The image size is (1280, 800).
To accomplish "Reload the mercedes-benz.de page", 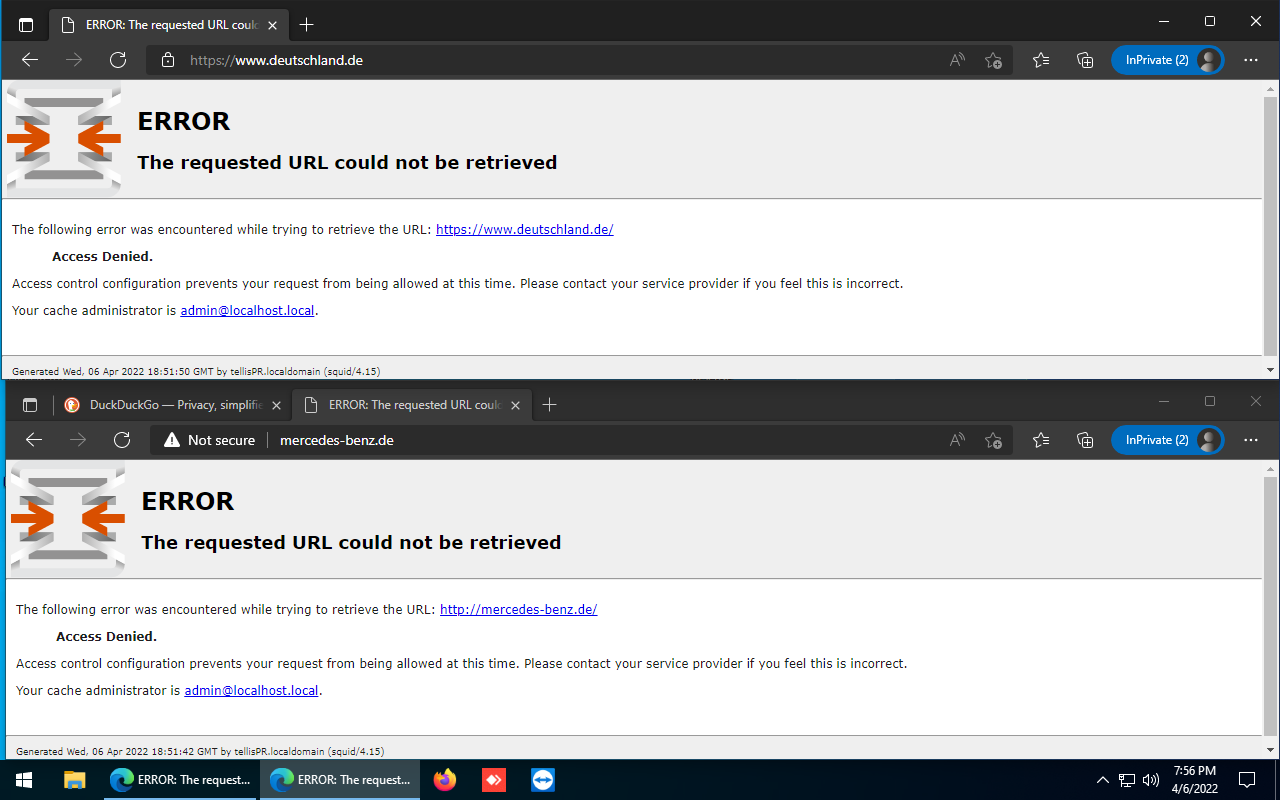I will tap(122, 440).
